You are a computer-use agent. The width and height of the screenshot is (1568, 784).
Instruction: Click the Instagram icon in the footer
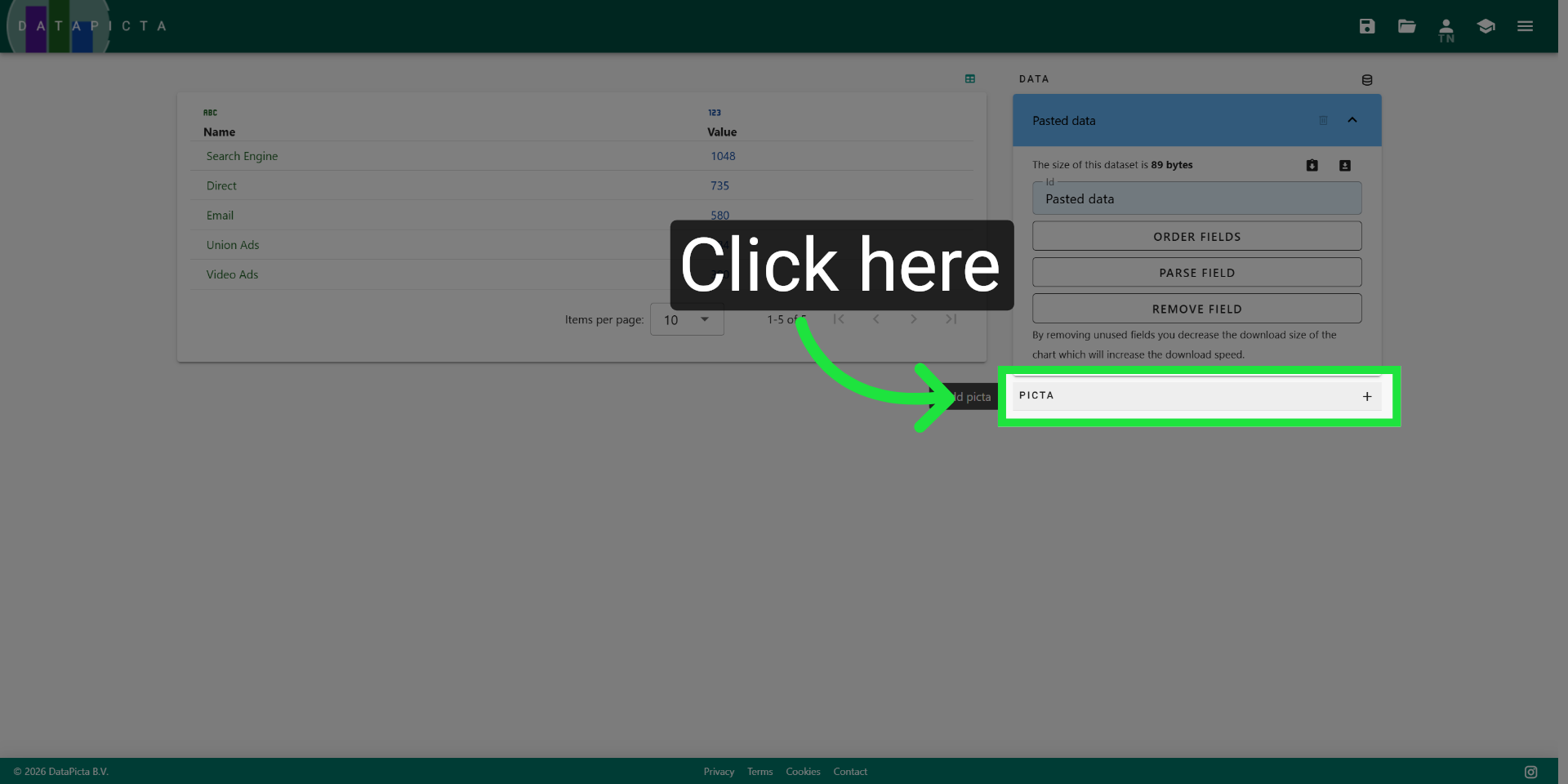[1530, 770]
